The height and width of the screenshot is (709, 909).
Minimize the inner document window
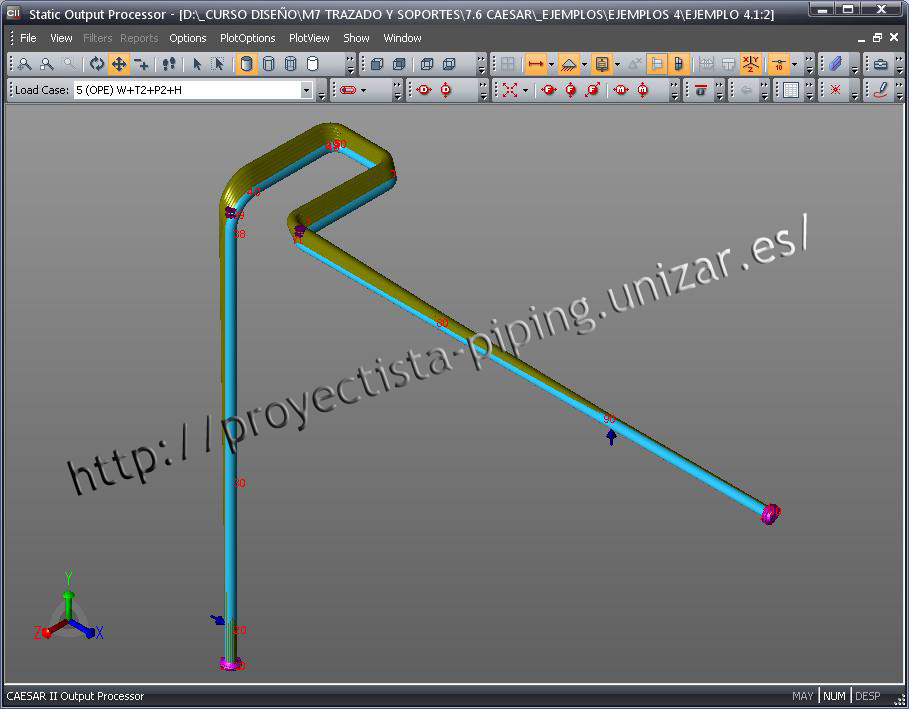pyautogui.click(x=861, y=38)
